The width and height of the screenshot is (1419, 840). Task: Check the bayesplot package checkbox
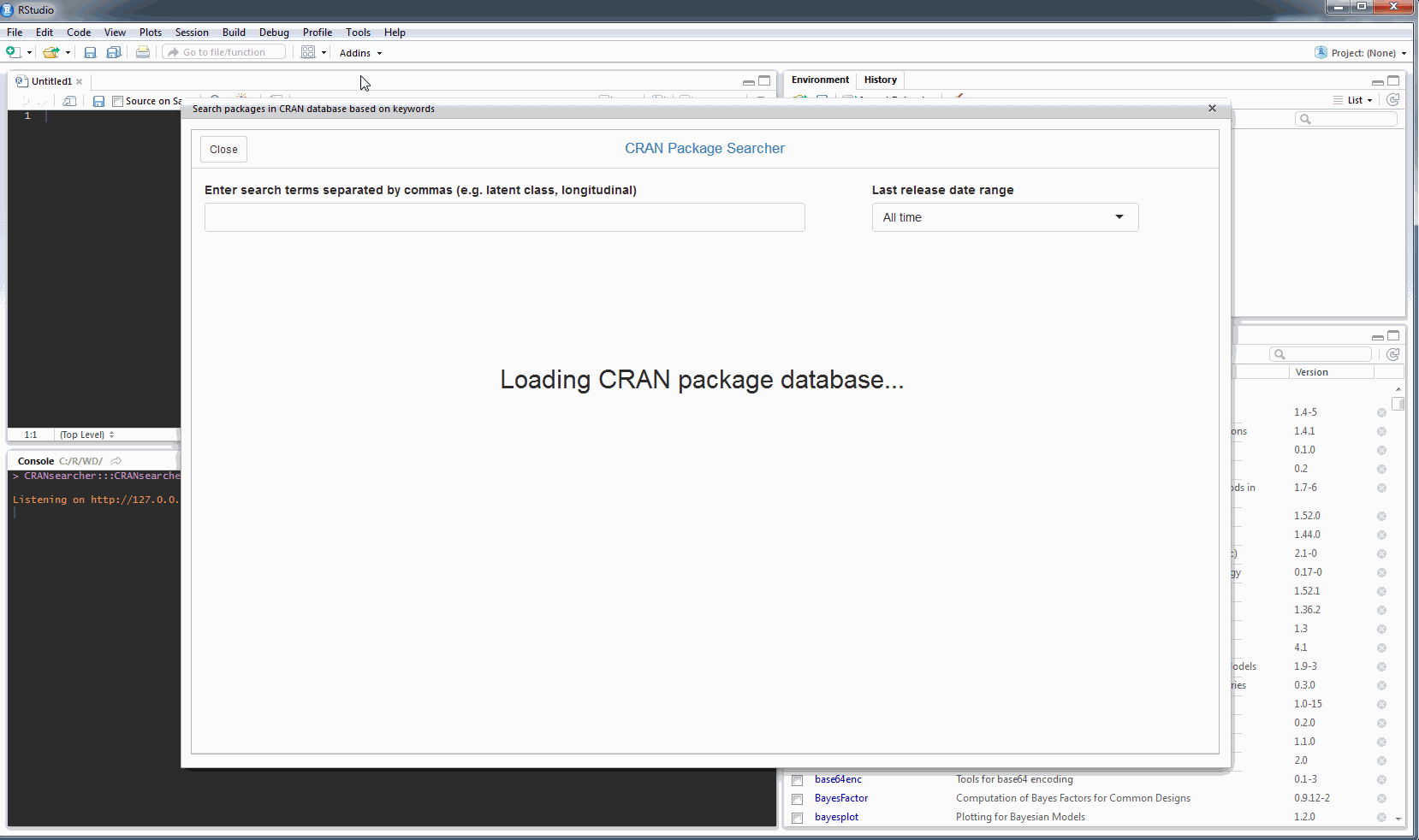click(797, 818)
